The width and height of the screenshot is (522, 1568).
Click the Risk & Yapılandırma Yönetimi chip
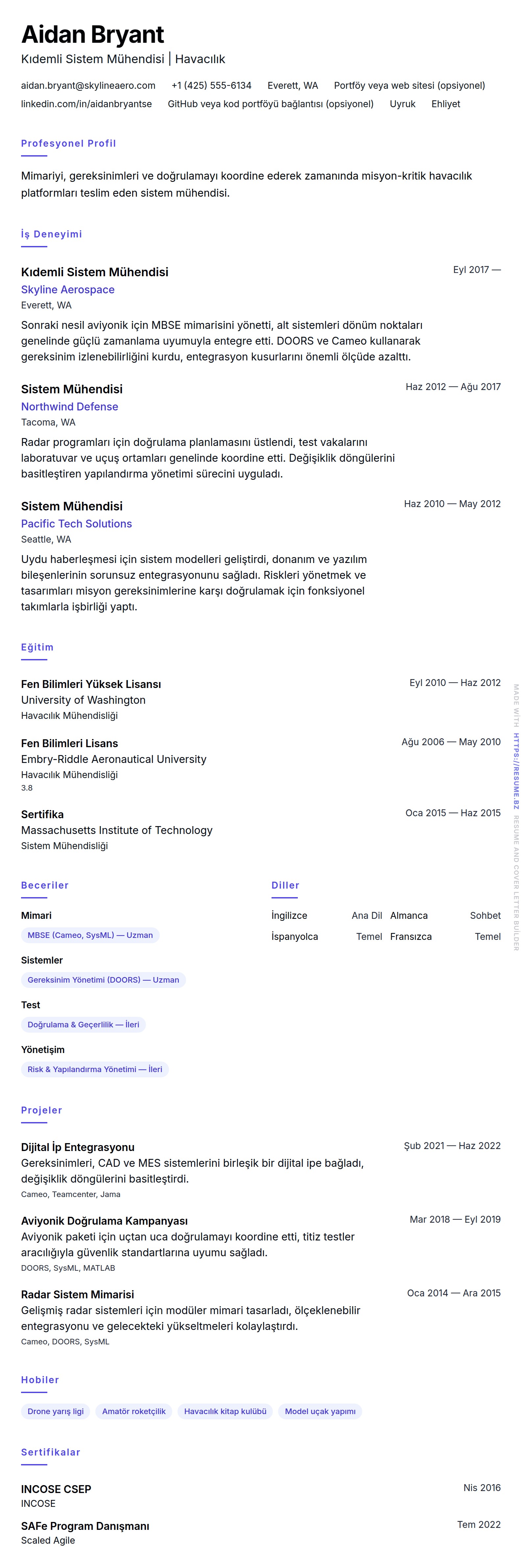coord(95,1069)
